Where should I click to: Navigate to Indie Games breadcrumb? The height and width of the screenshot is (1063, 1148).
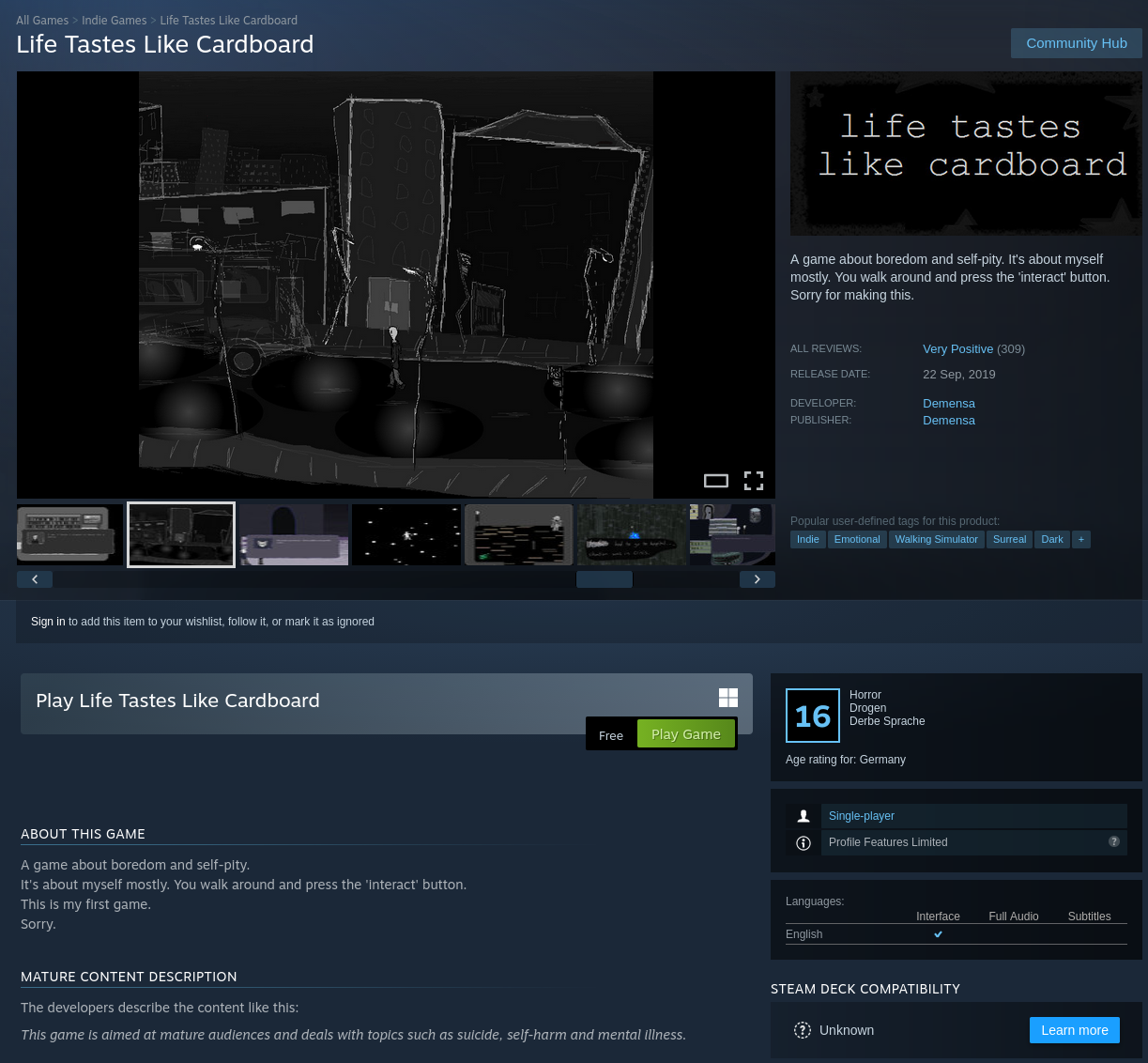pos(114,20)
